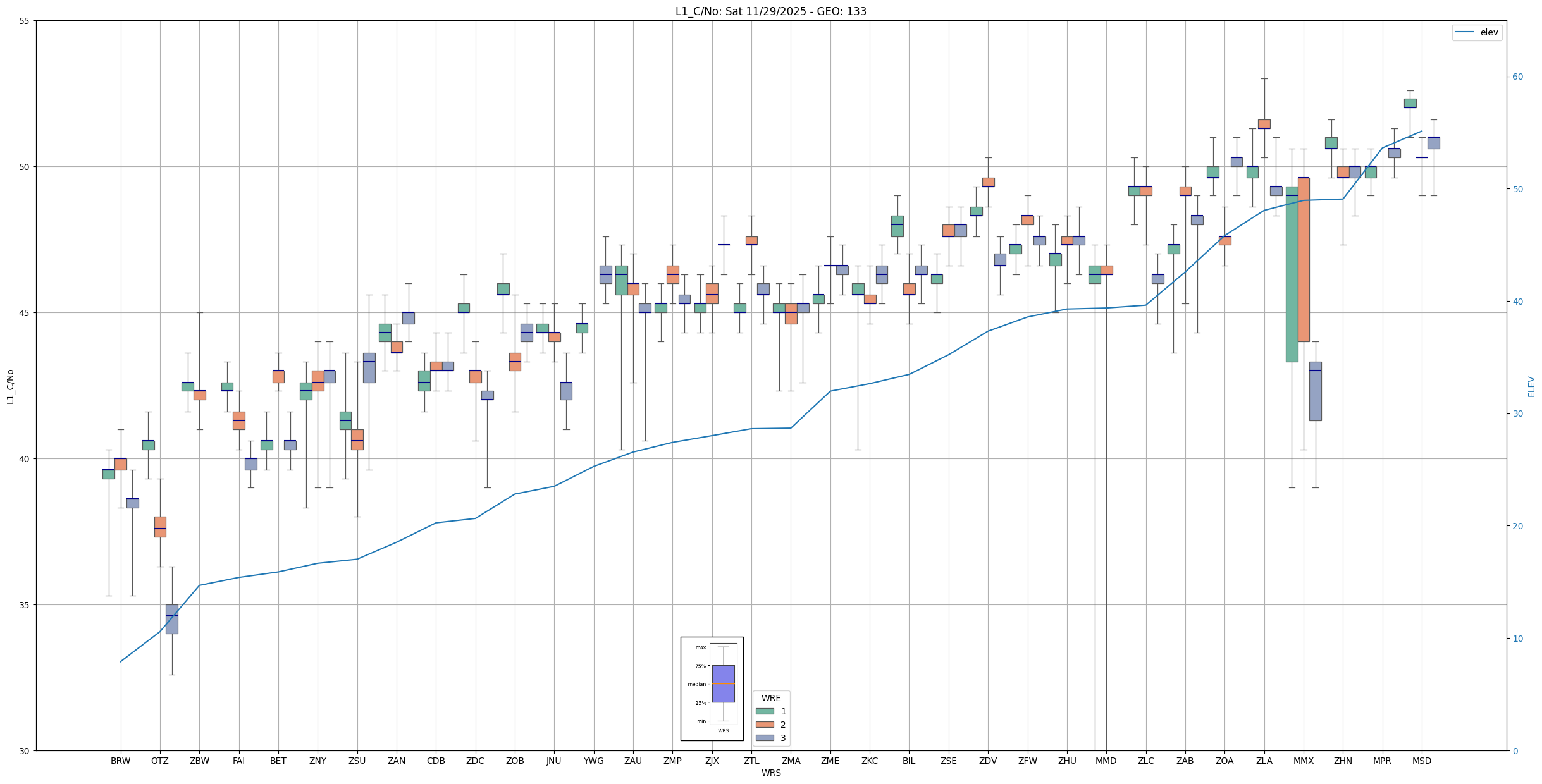Image resolution: width=1542 pixels, height=784 pixels.
Task: Click the green WRE 1 legend swatch
Action: click(x=764, y=711)
